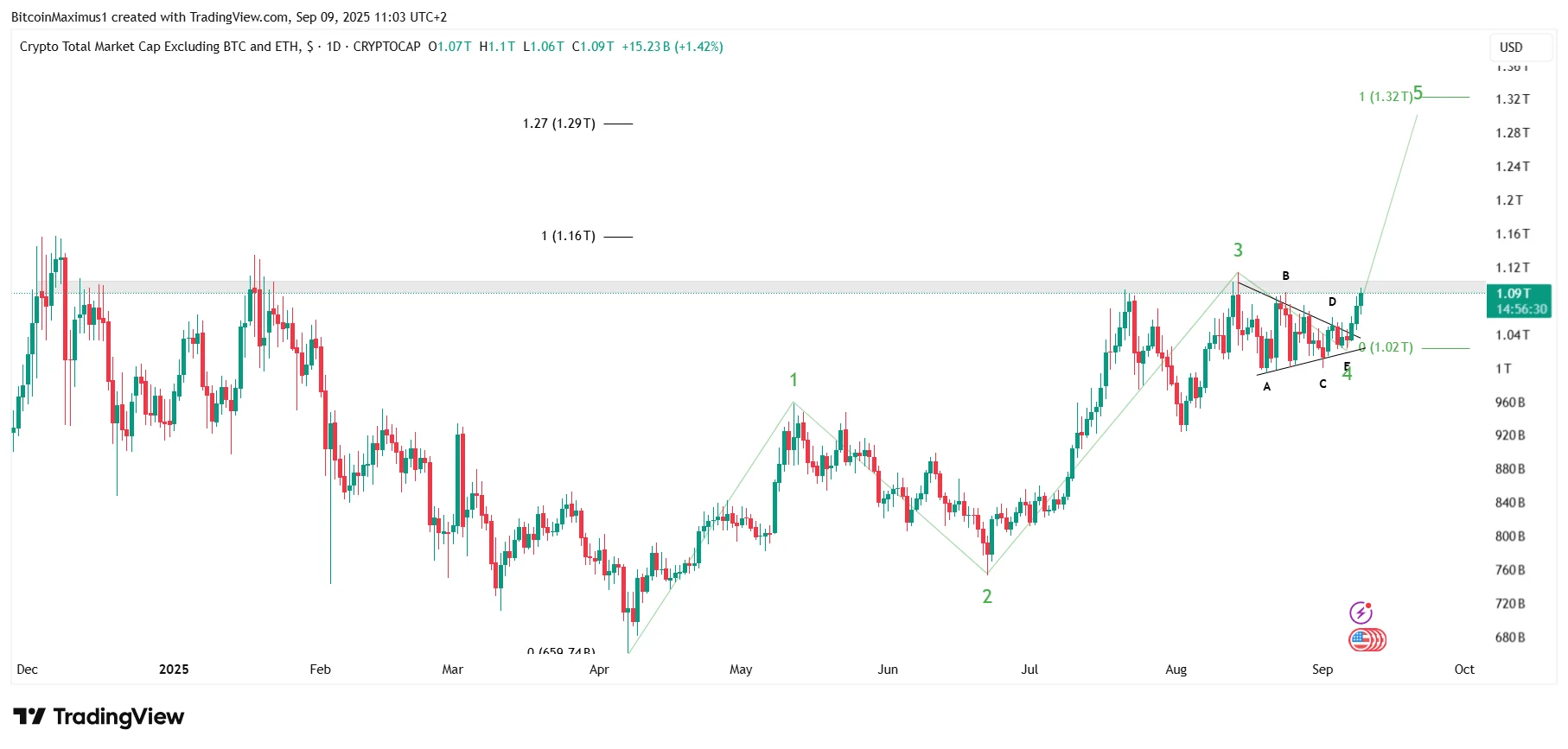Click the 1 (1.32T) target level label
This screenshot has width=1568, height=749.
click(1386, 98)
